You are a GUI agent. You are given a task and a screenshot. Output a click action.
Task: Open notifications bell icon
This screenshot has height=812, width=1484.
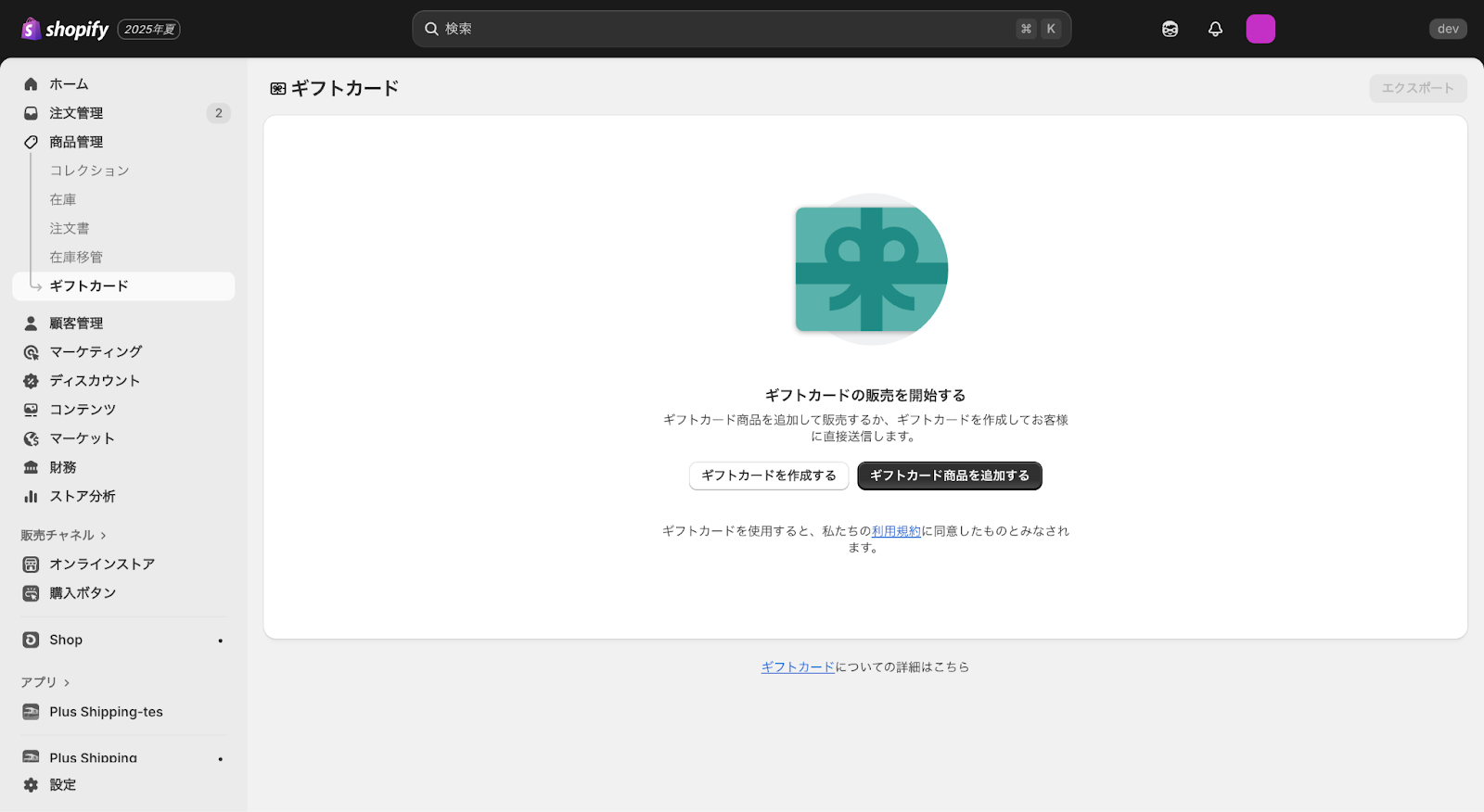pos(1215,29)
